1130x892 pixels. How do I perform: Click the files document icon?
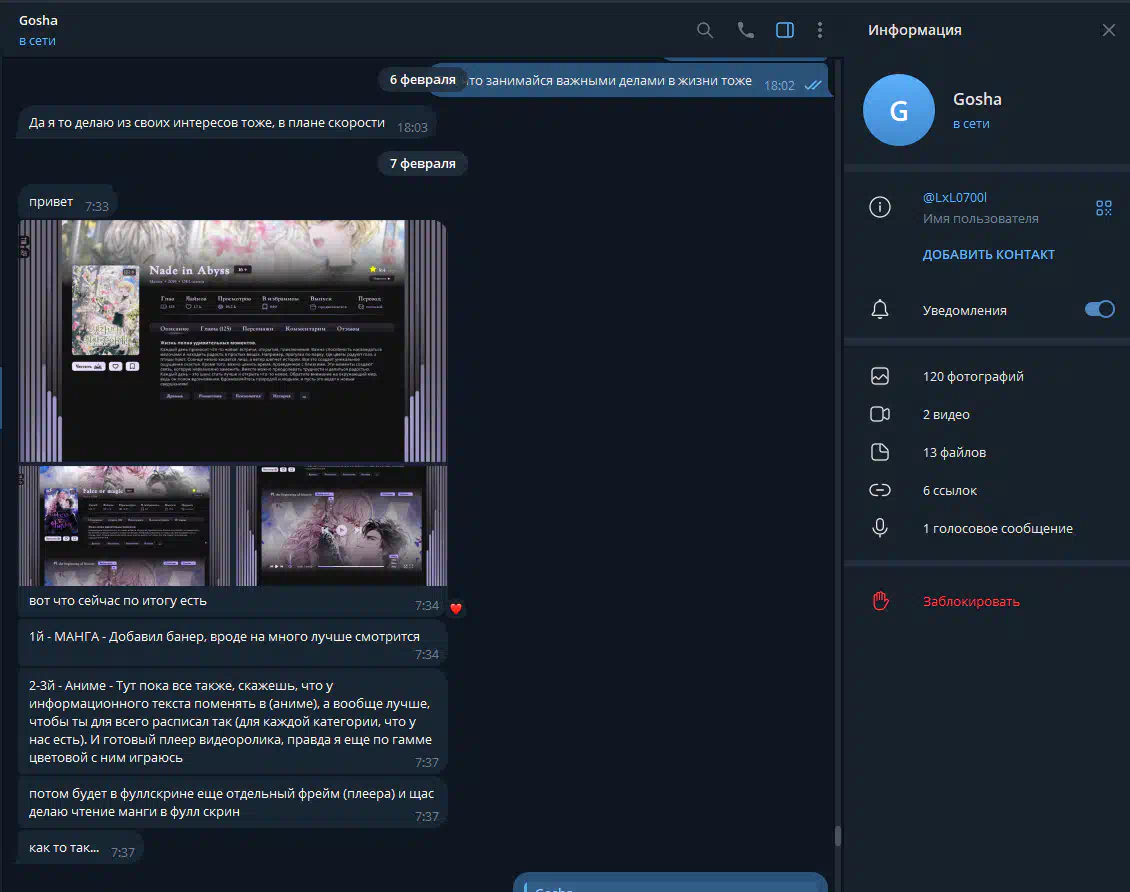[x=880, y=452]
